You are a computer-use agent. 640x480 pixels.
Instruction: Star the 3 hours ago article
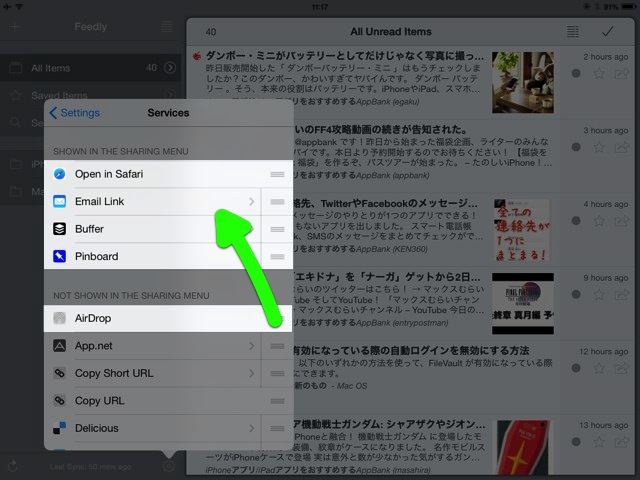[599, 147]
